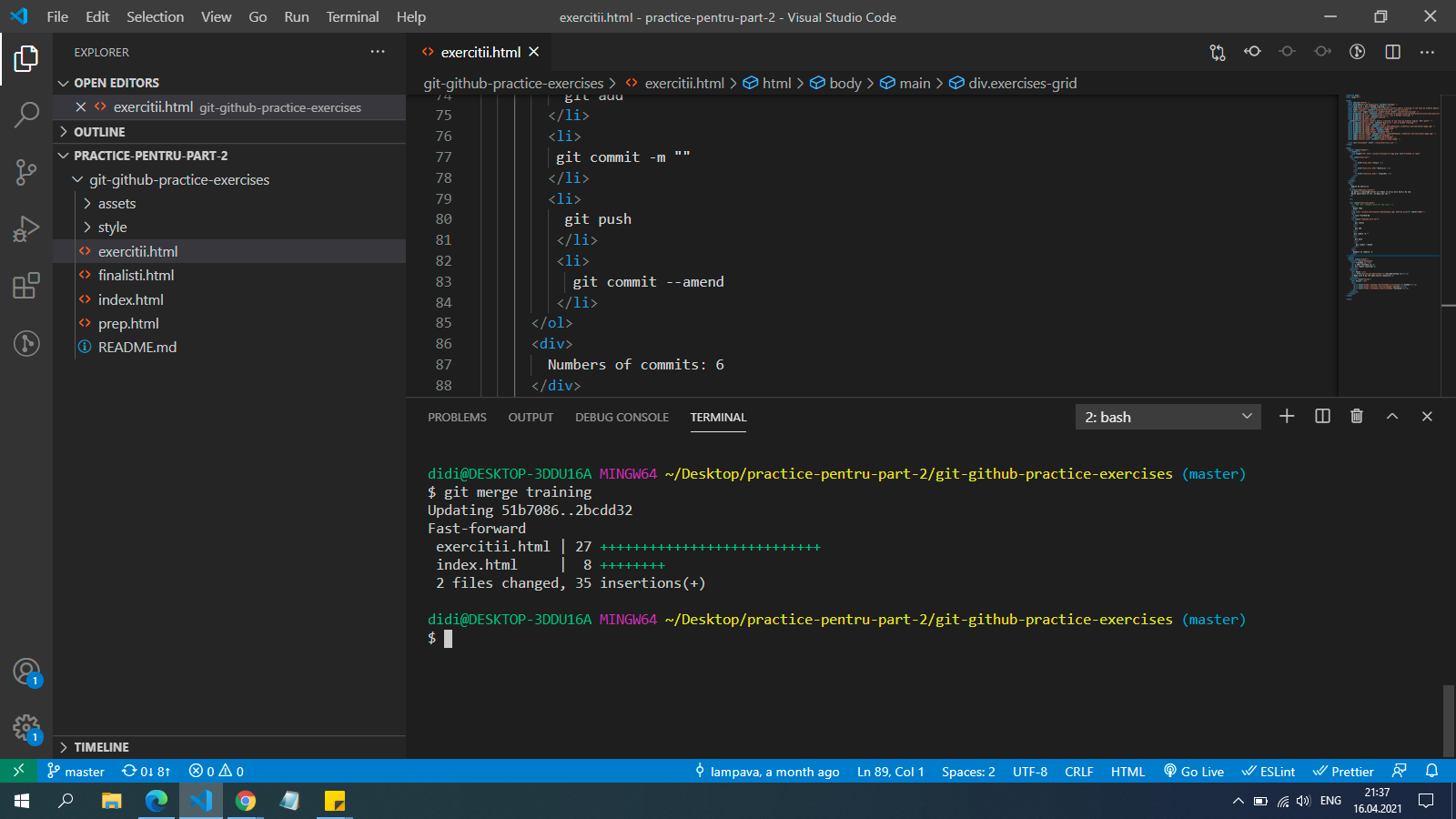Open the Source Control view
Screen dimensions: 1456x819
coord(26,171)
